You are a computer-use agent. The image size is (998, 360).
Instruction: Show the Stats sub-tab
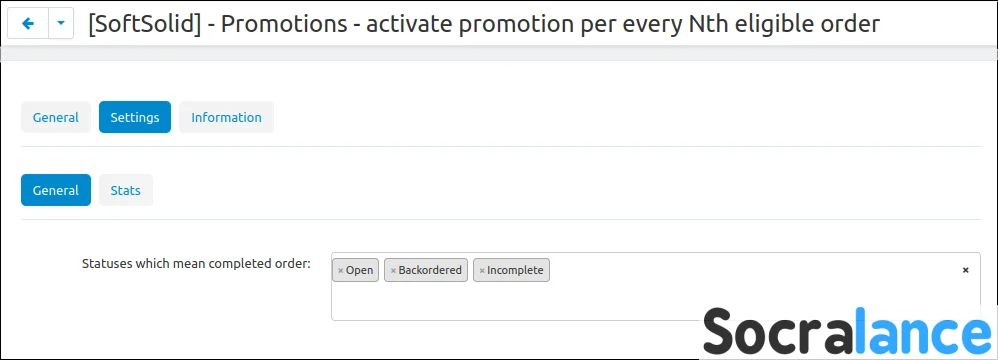[126, 190]
